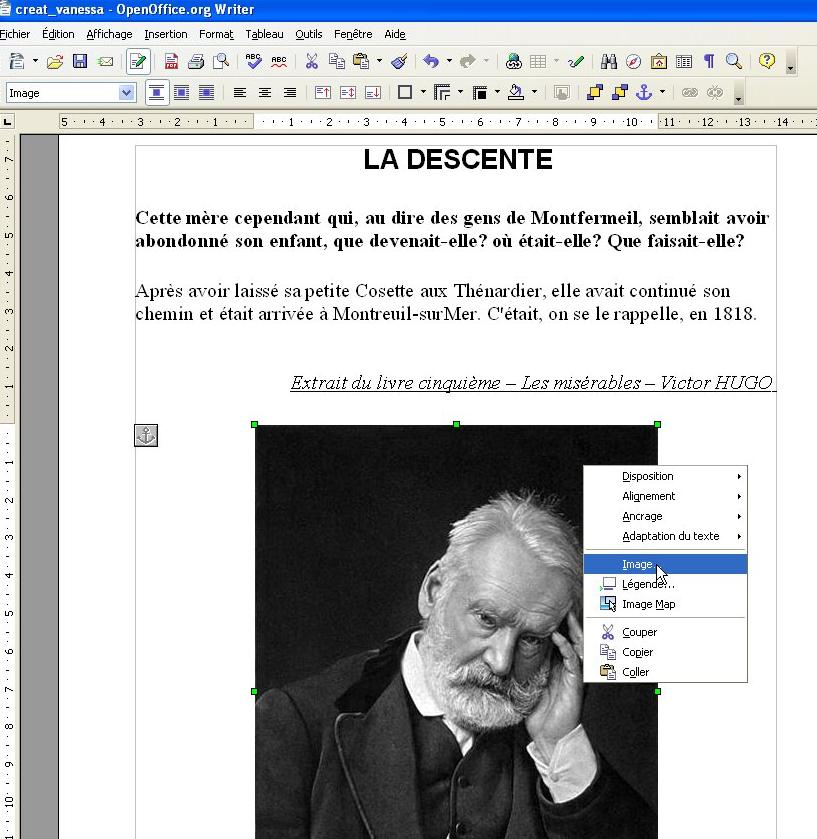Open the Insertion menu

pos(166,34)
